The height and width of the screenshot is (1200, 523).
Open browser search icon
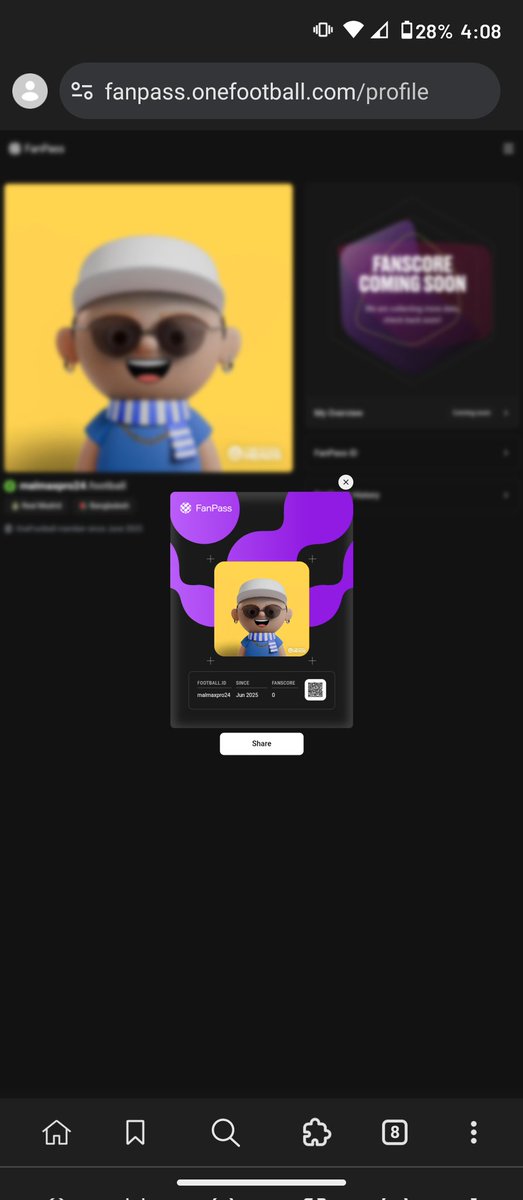[226, 1132]
